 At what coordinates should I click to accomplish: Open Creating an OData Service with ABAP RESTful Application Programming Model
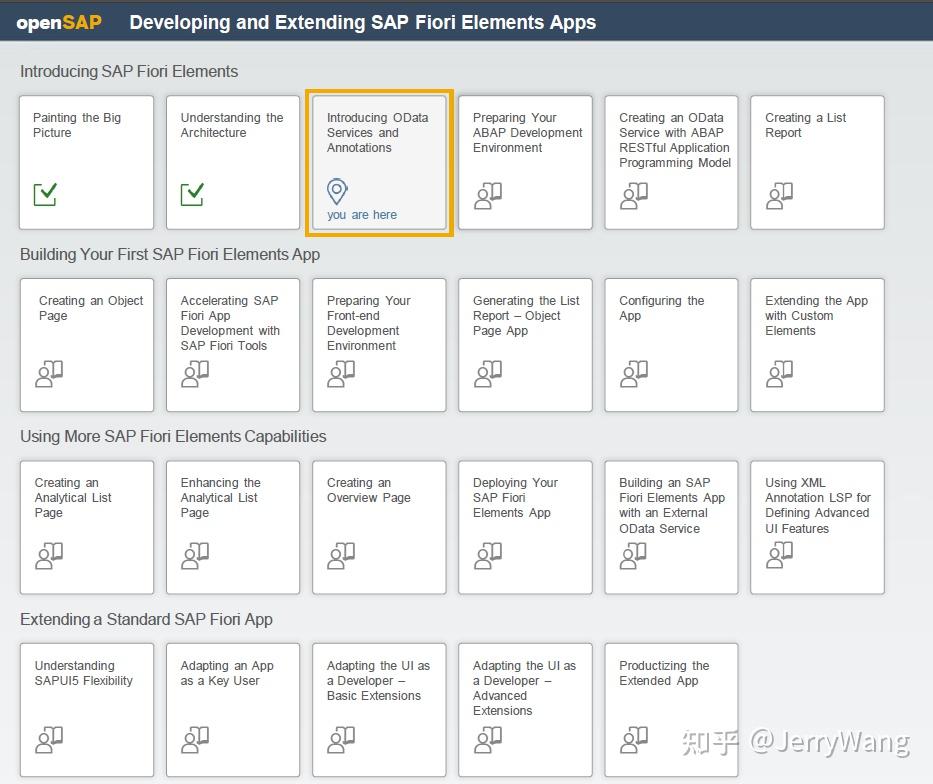671,162
